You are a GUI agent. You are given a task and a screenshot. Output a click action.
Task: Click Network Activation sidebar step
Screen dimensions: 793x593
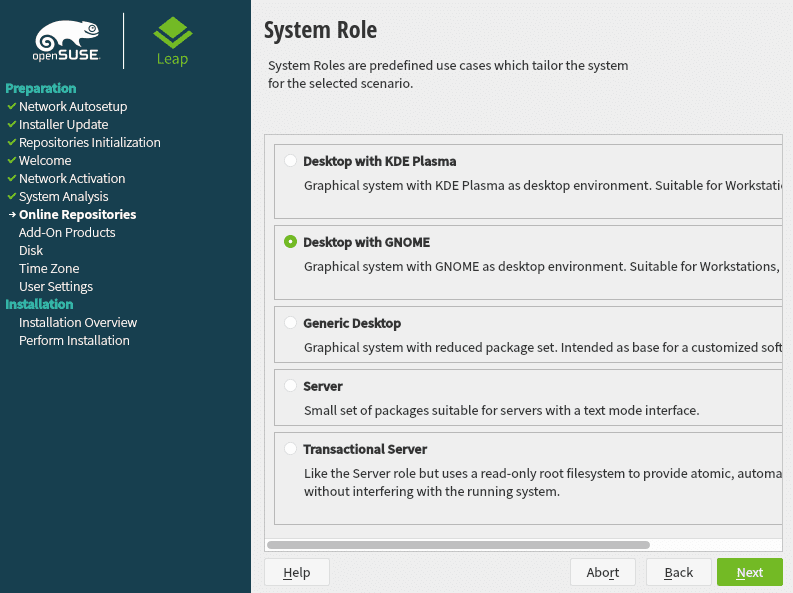[x=72, y=178]
